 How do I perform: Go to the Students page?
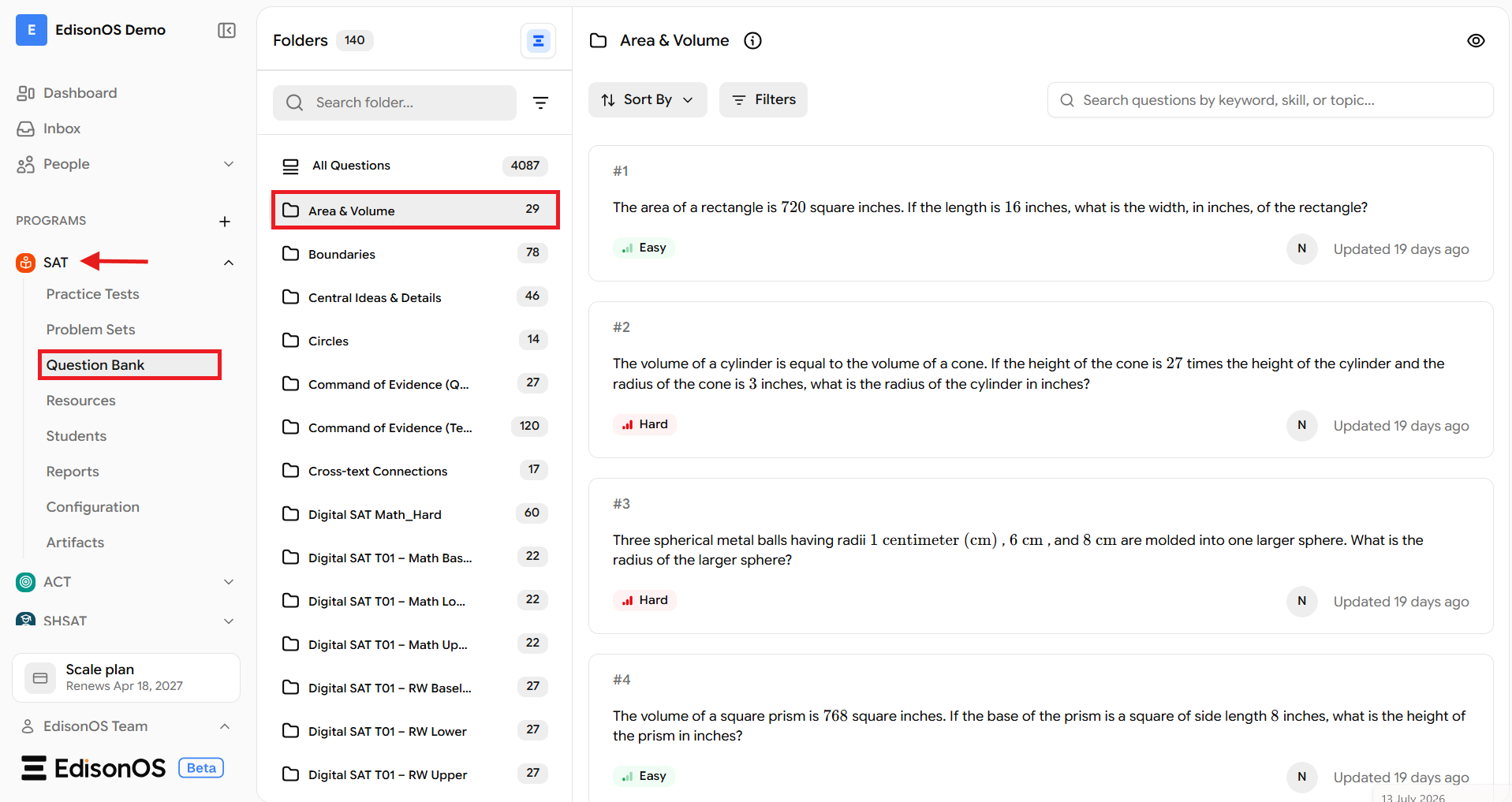pos(76,436)
